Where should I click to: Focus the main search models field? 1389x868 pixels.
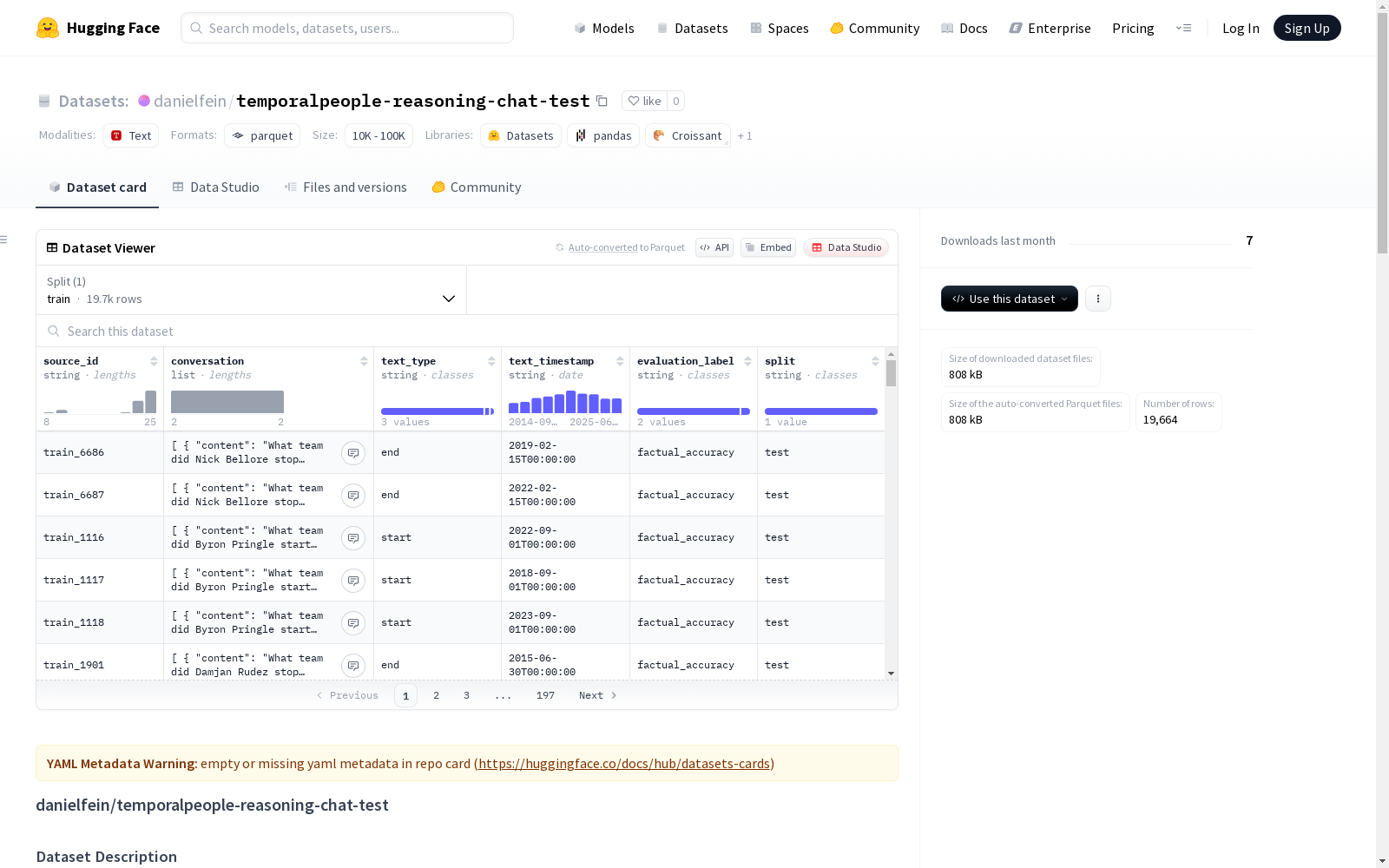[347, 28]
